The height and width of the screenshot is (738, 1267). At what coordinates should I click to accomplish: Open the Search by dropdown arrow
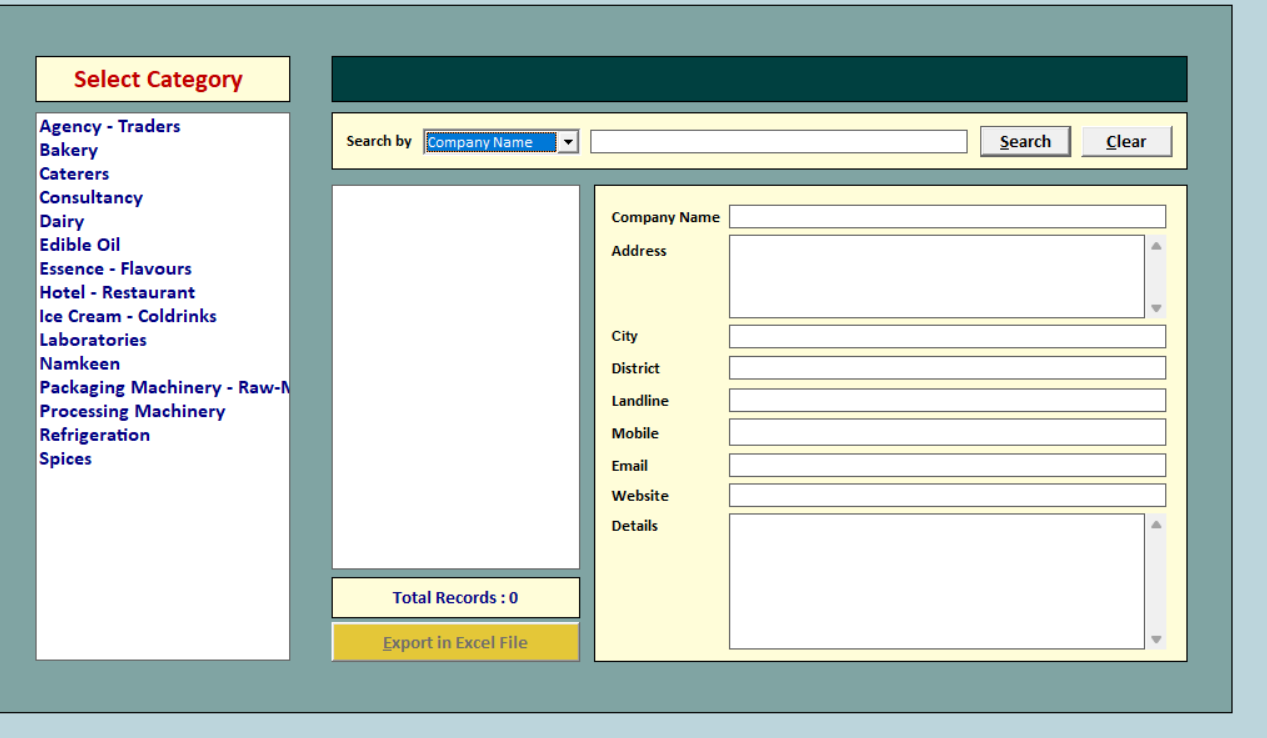coord(569,142)
